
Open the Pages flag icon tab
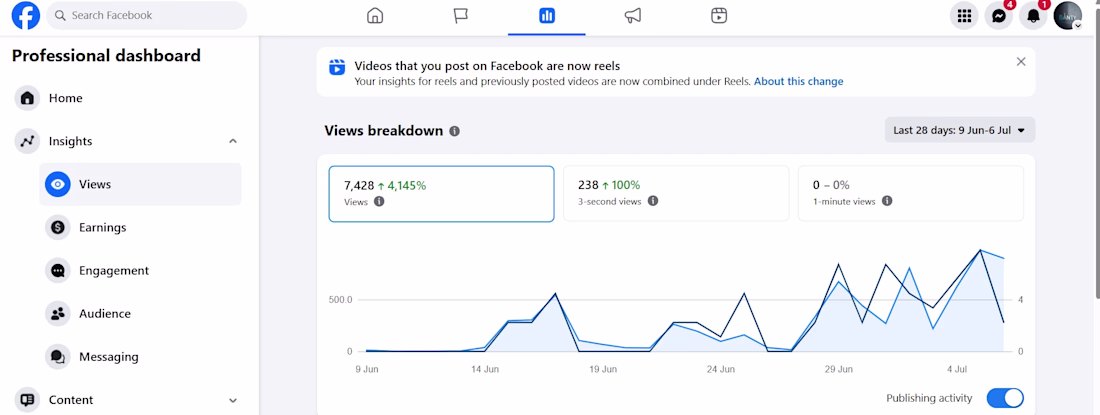click(x=461, y=15)
